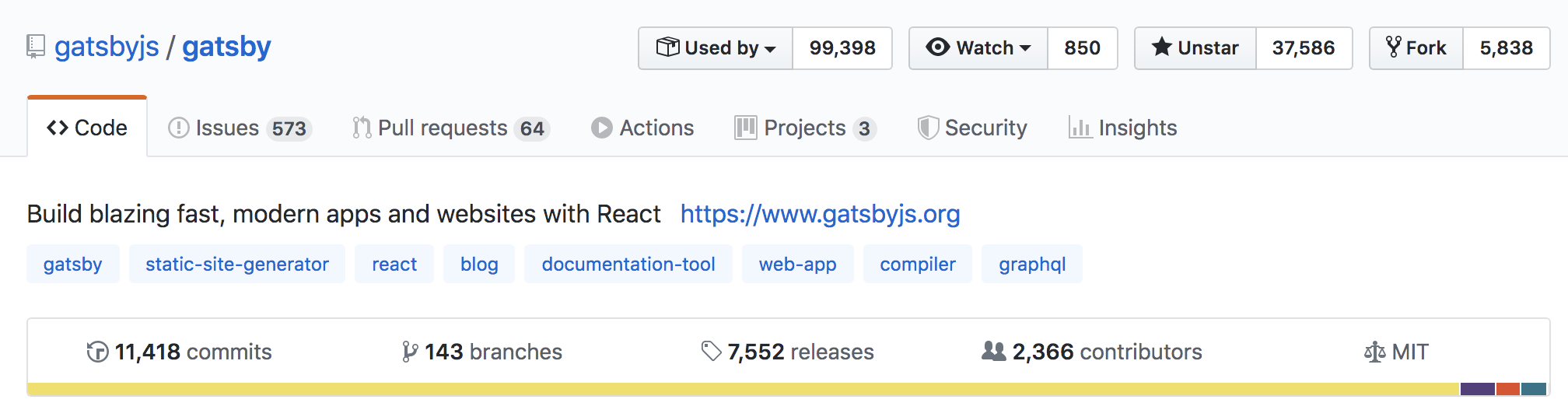1568x417 pixels.
Task: Select the graphql topic tag
Action: (x=1032, y=265)
